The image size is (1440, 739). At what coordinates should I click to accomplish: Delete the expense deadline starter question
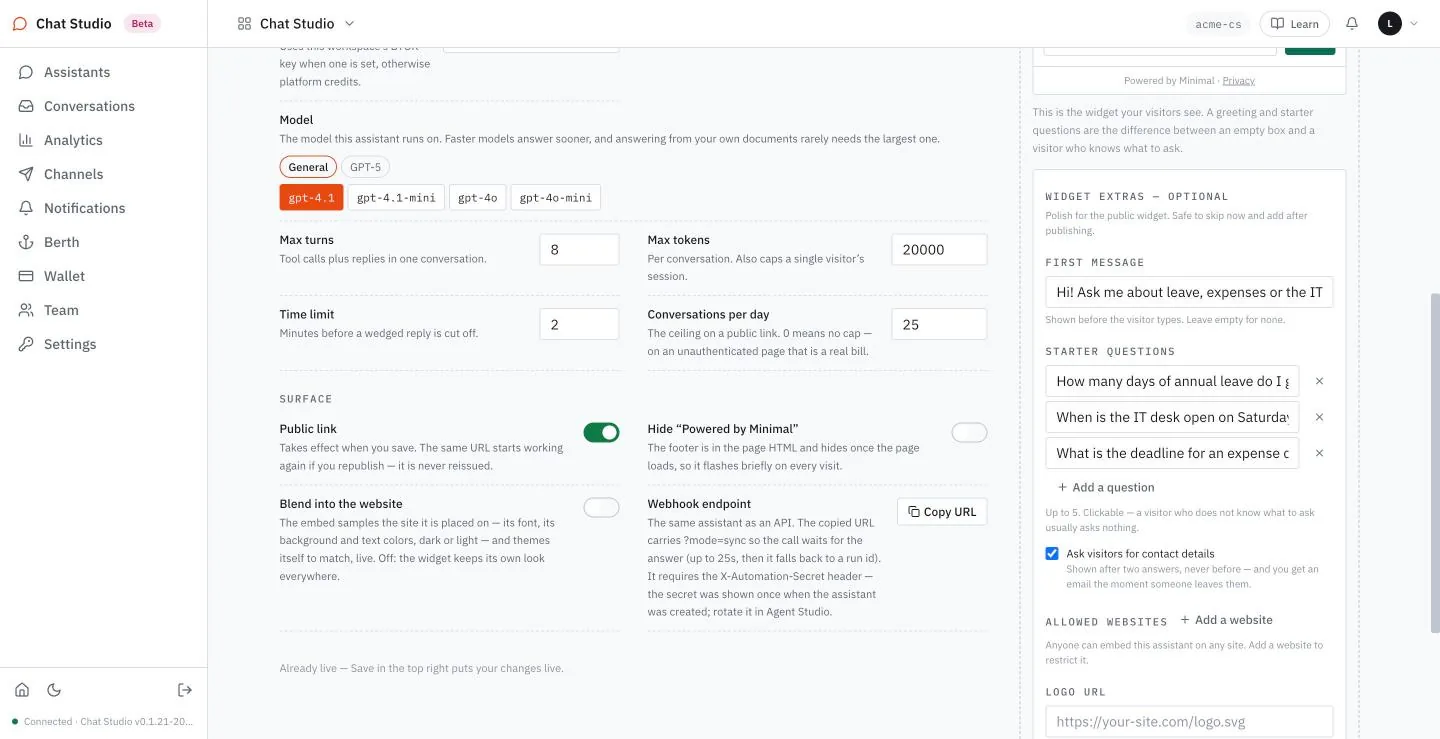tap(1319, 453)
